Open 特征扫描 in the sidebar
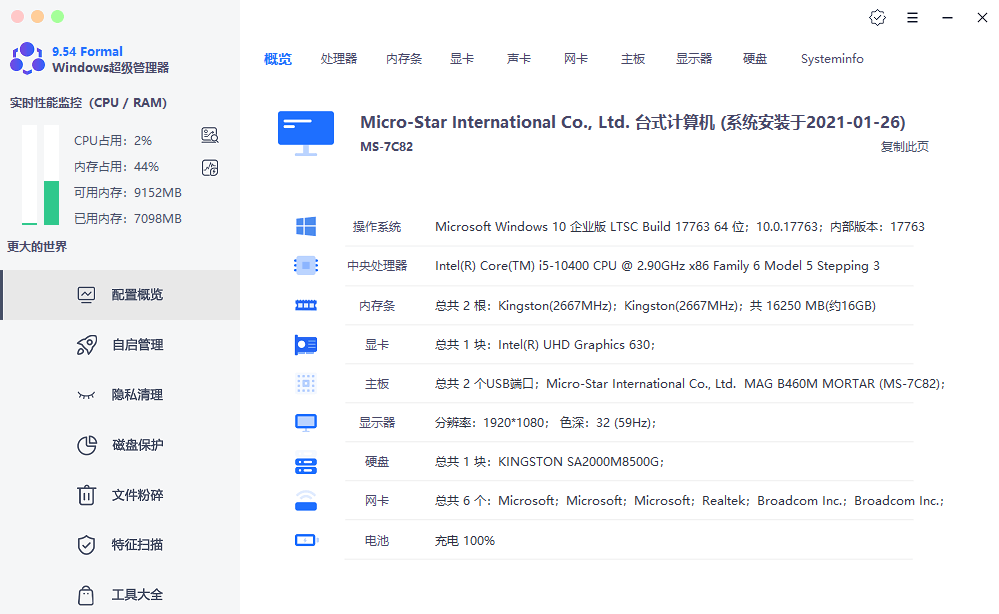 [x=120, y=545]
